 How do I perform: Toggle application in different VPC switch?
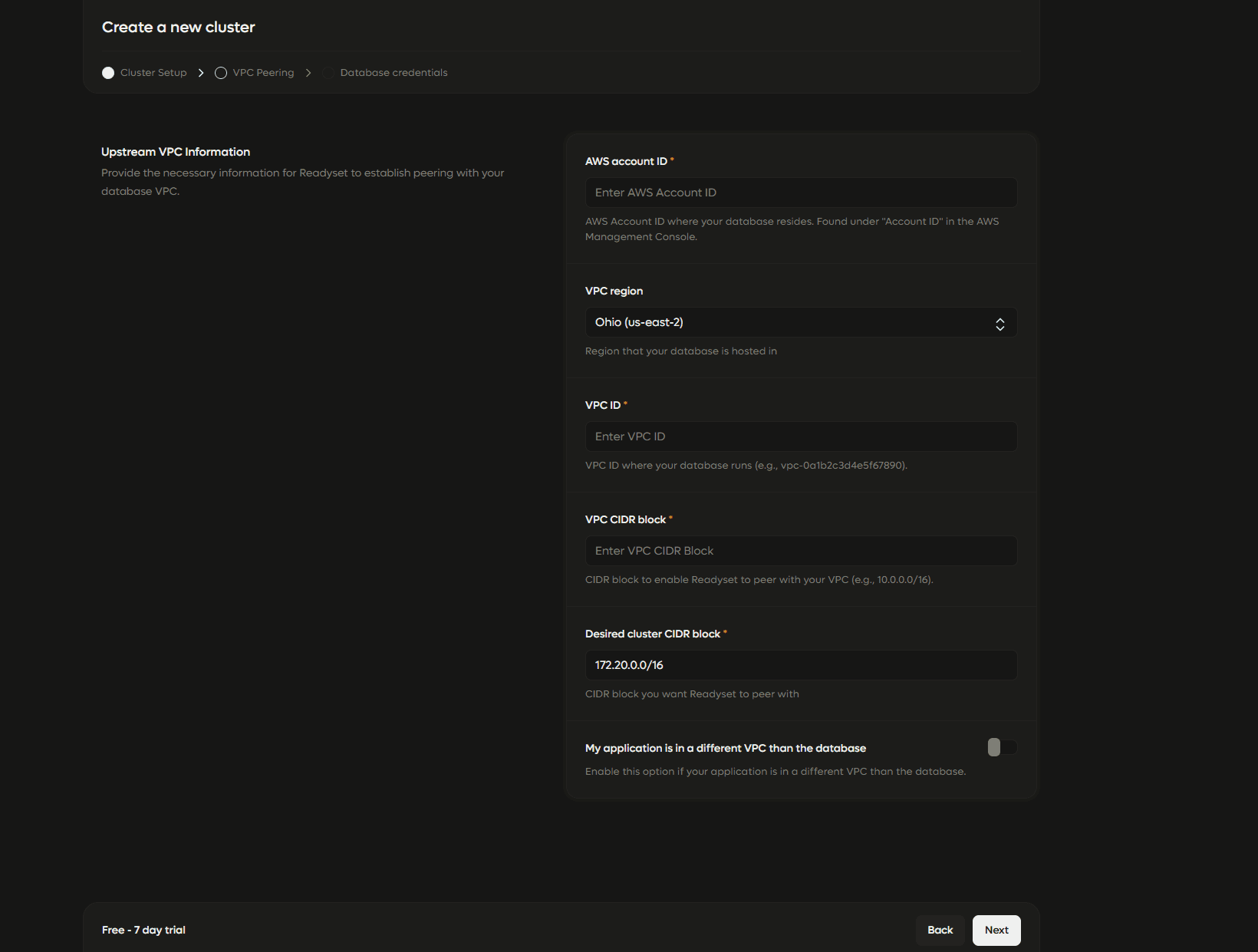click(x=1002, y=747)
